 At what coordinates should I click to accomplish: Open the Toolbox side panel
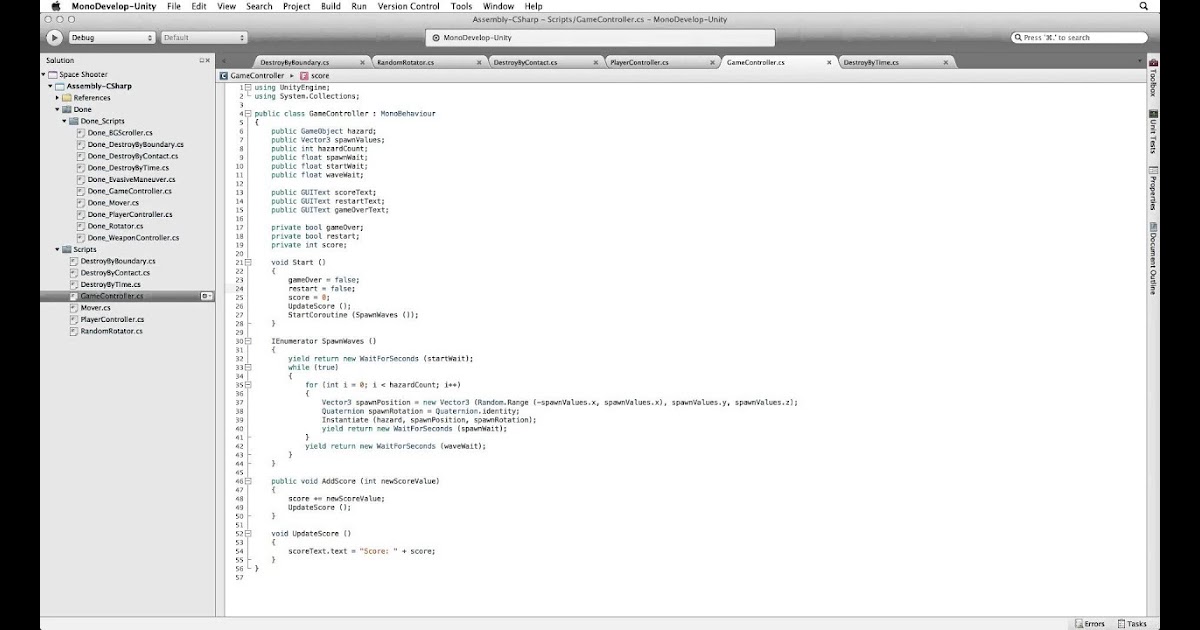coord(1153,79)
